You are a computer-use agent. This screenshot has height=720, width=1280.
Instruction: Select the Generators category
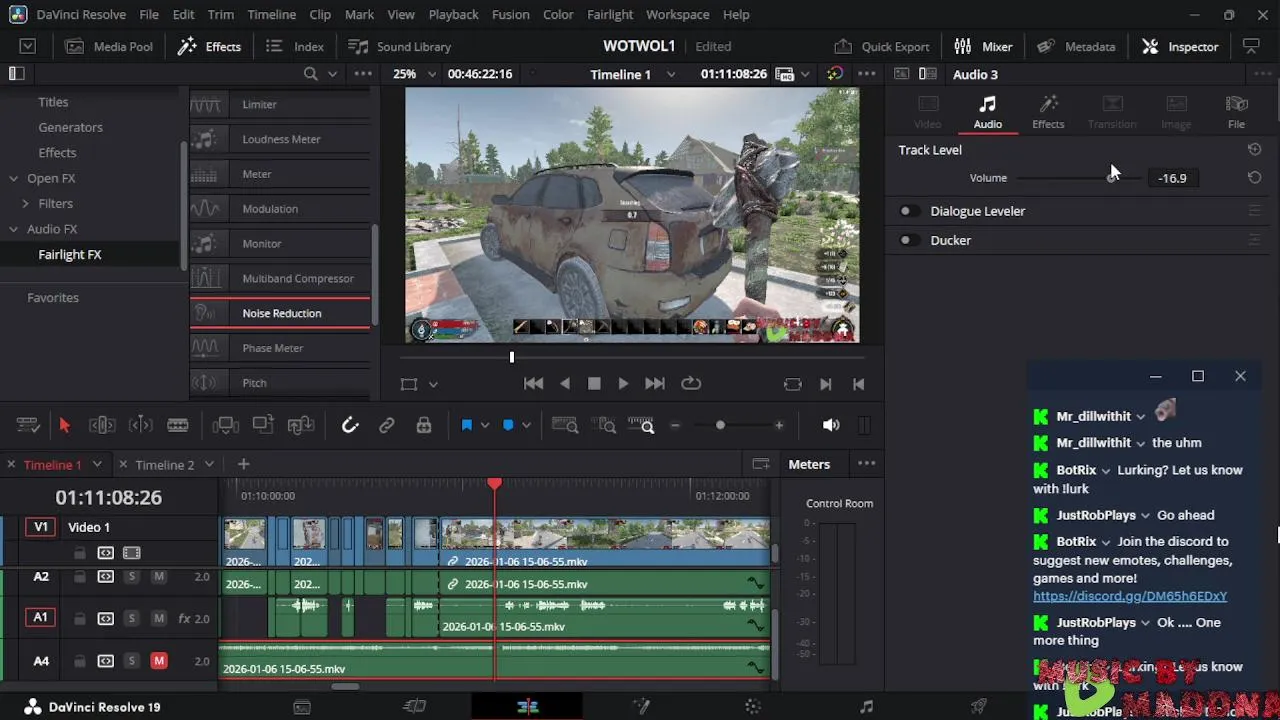click(70, 127)
